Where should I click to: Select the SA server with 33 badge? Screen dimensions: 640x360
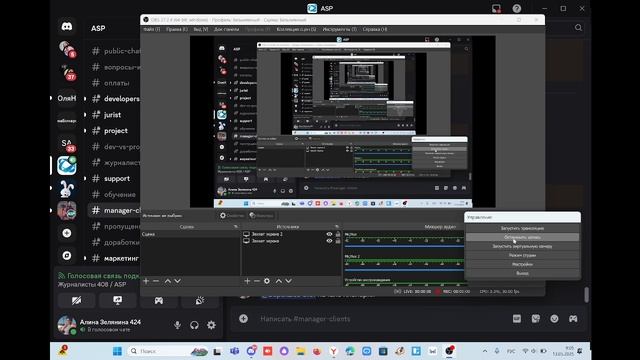(x=67, y=144)
